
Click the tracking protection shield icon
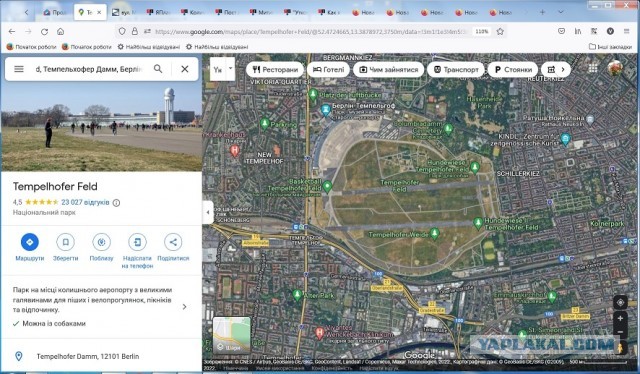122,31
